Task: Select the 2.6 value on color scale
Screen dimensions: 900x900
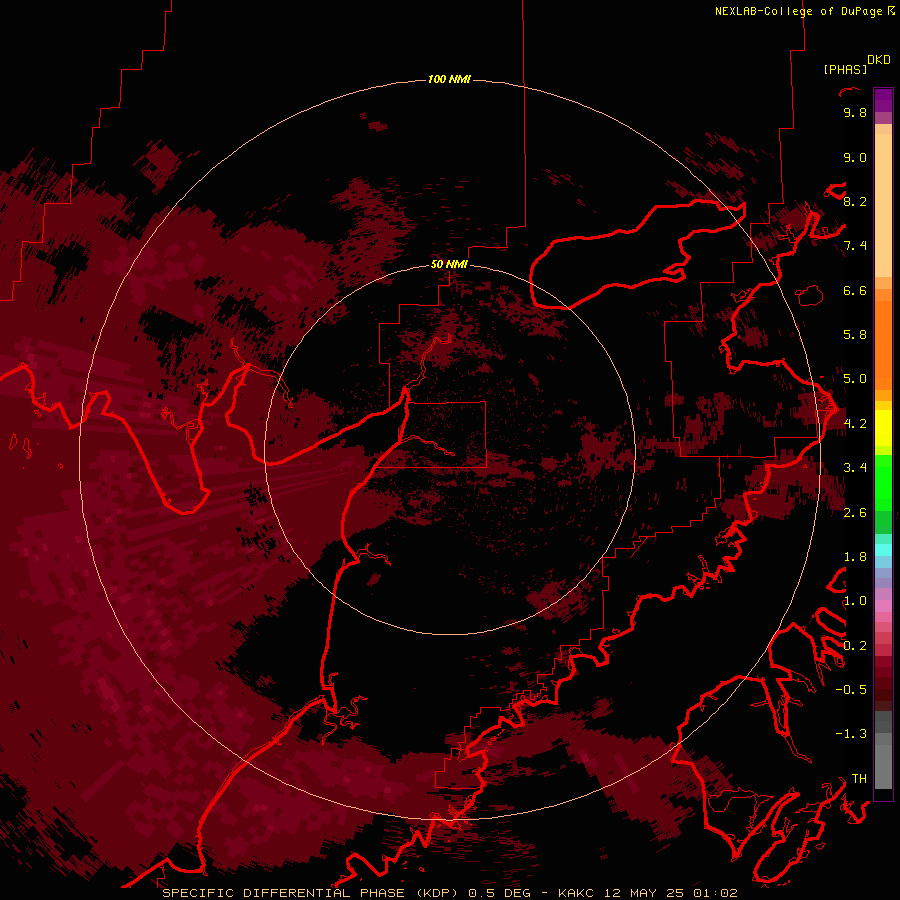Action: 855,513
